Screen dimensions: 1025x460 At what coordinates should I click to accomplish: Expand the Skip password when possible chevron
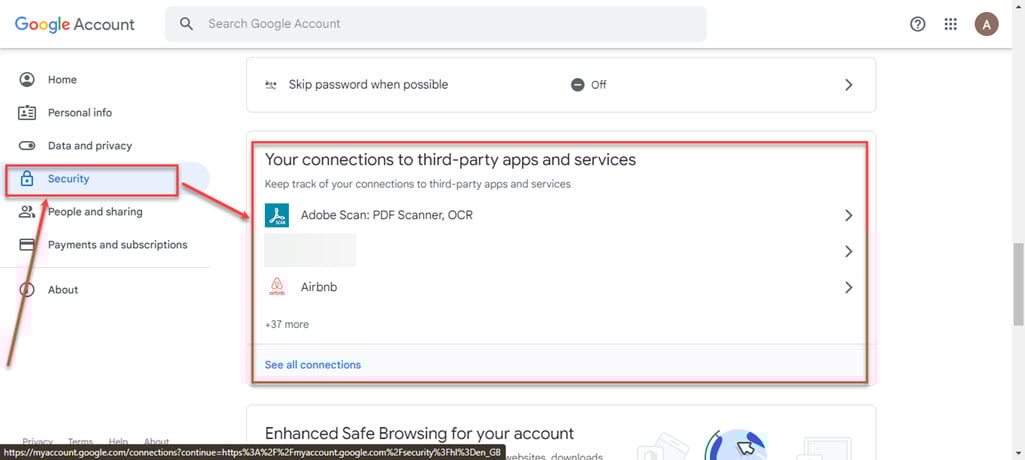click(849, 85)
